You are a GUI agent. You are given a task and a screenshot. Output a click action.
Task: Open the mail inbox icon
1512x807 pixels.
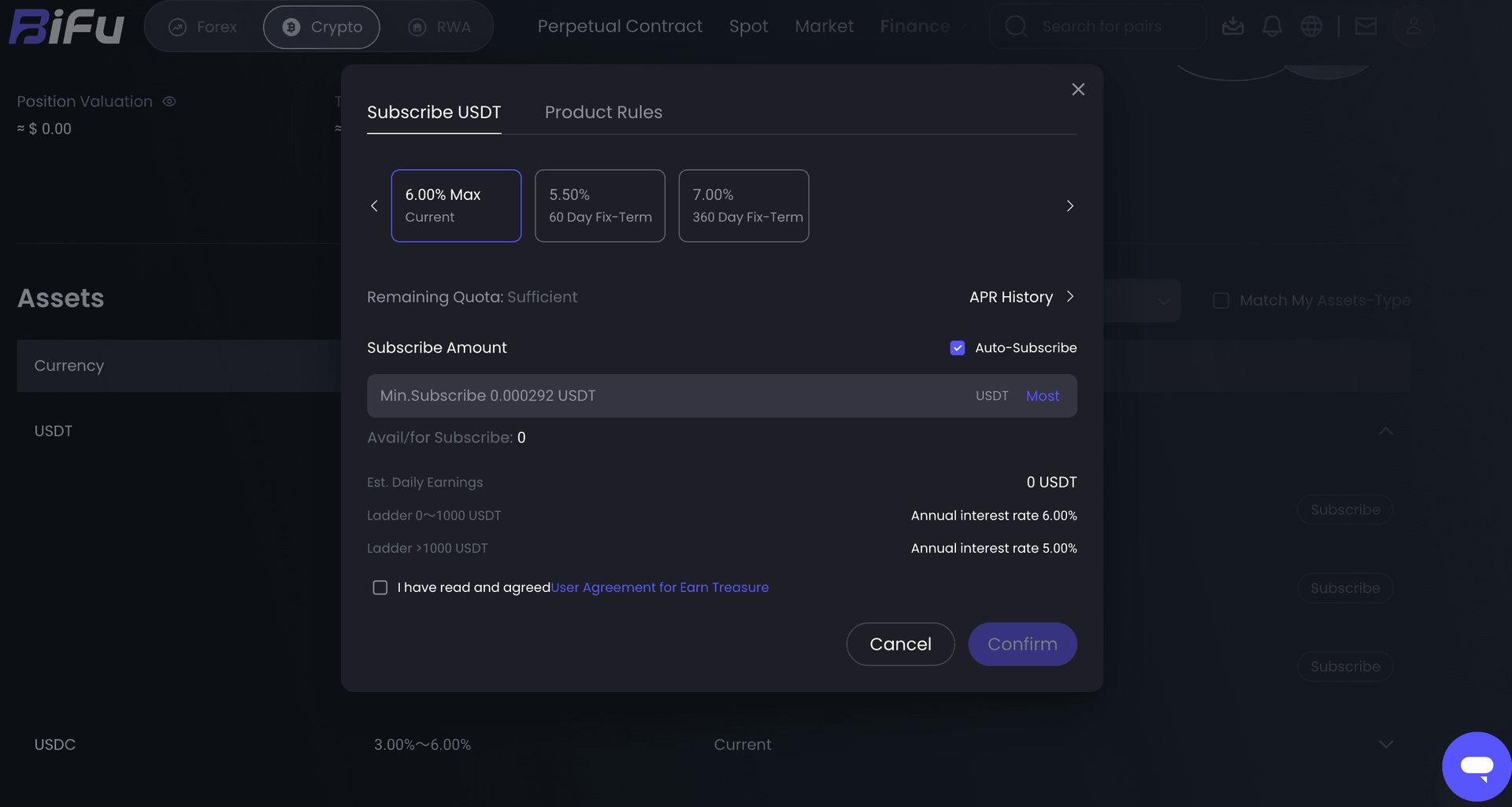tap(1366, 26)
